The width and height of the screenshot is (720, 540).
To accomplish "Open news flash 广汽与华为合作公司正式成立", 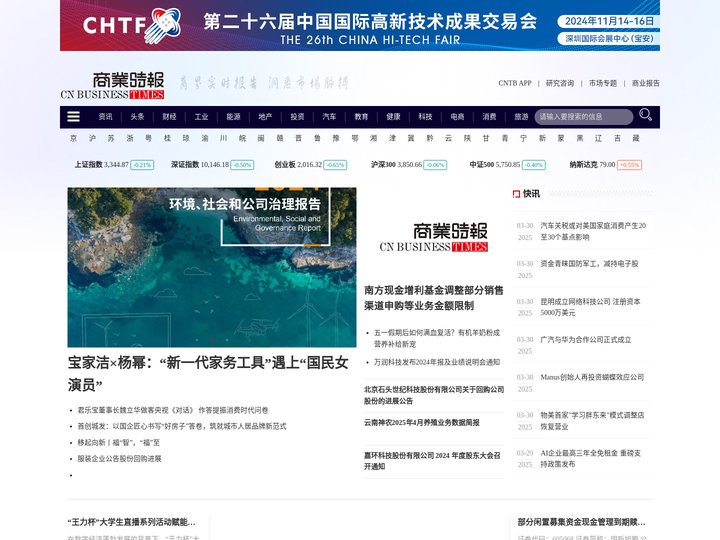I will 585,340.
